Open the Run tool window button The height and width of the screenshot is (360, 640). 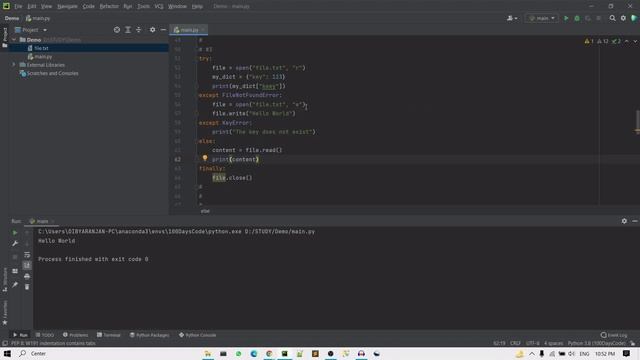click(x=20, y=335)
